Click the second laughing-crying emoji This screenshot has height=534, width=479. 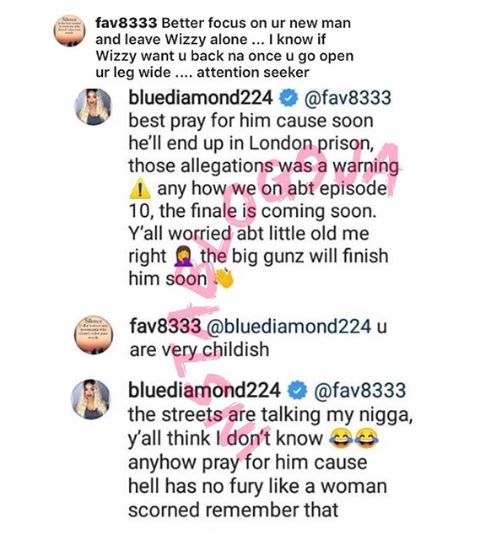pyautogui.click(x=367, y=438)
